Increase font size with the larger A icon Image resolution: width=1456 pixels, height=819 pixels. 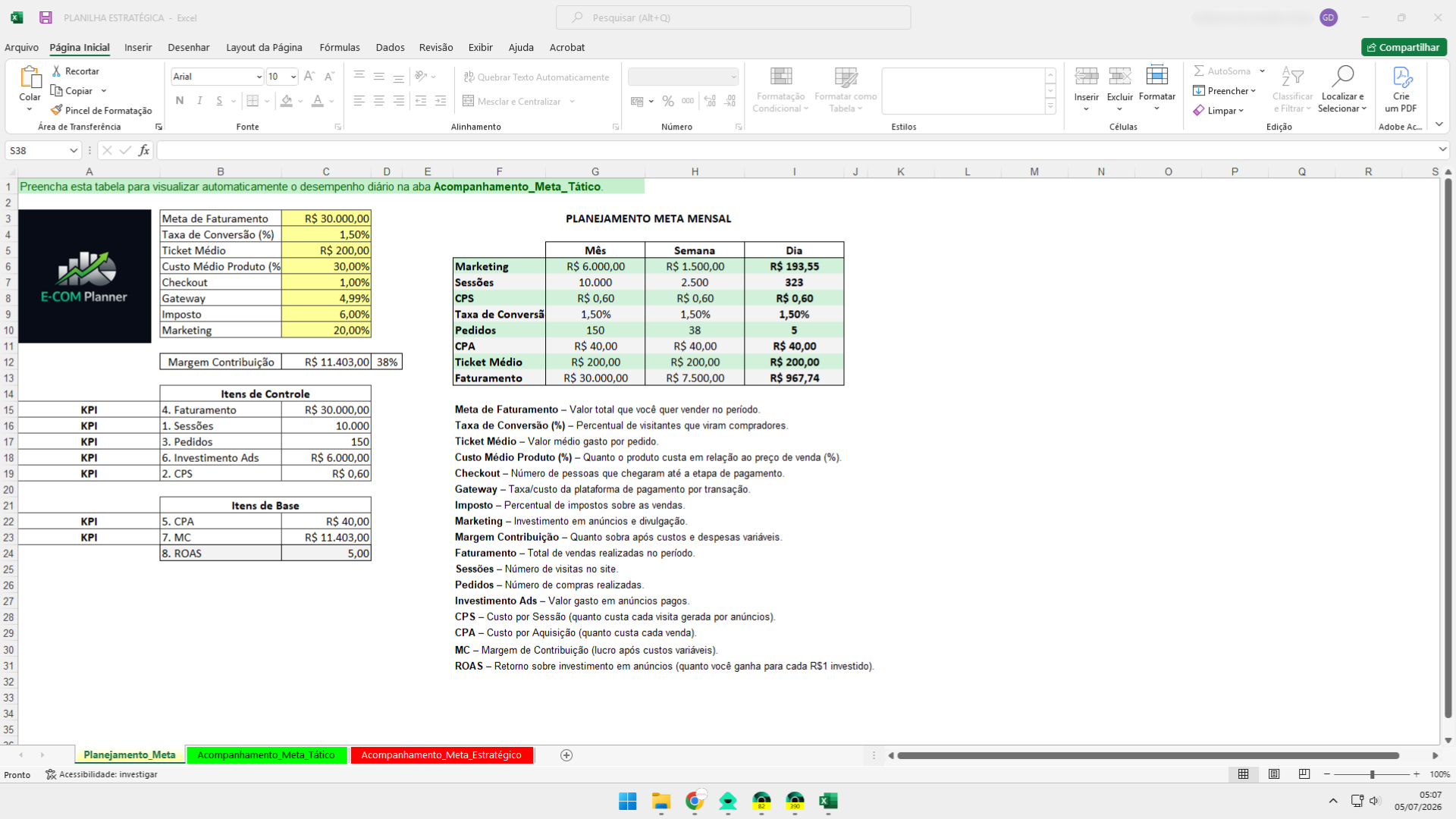click(309, 77)
